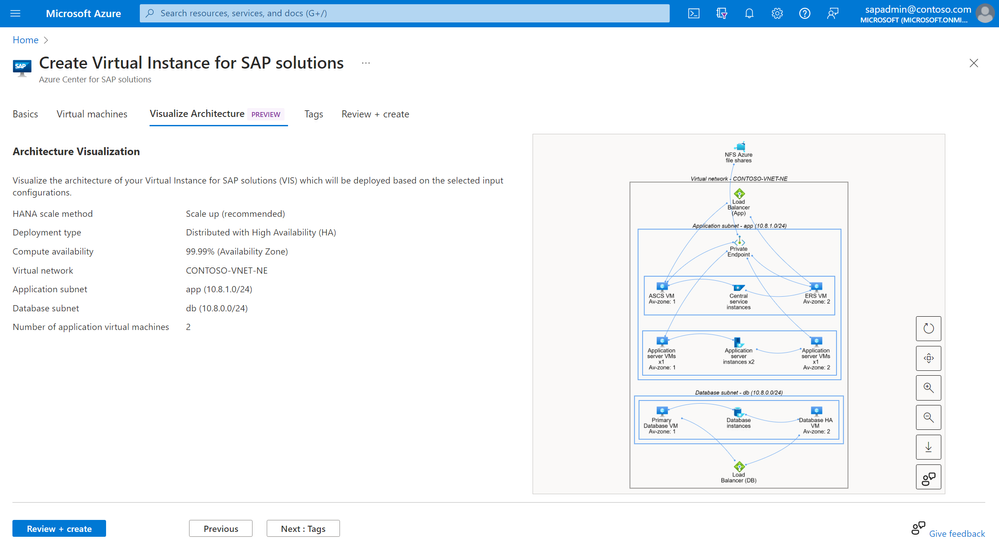Click the blue Review + create button
This screenshot has height=553, width=999.
59,529
